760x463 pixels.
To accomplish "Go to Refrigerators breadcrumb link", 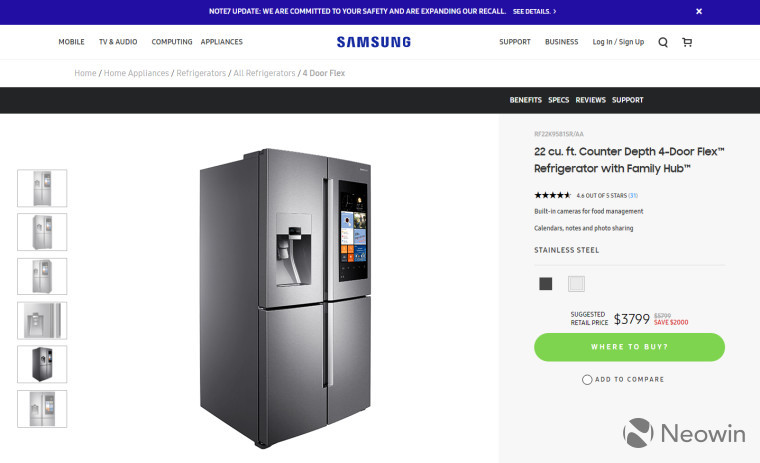I will 201,73.
